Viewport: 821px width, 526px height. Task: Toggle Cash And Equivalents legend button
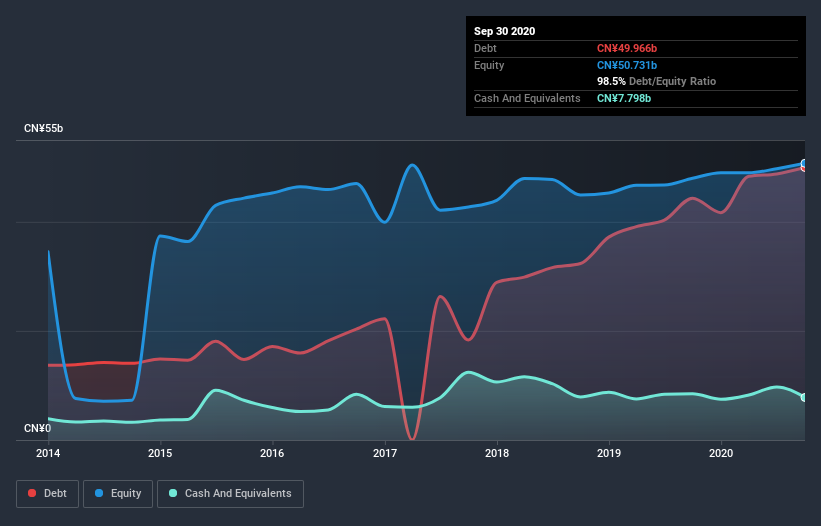click(230, 494)
